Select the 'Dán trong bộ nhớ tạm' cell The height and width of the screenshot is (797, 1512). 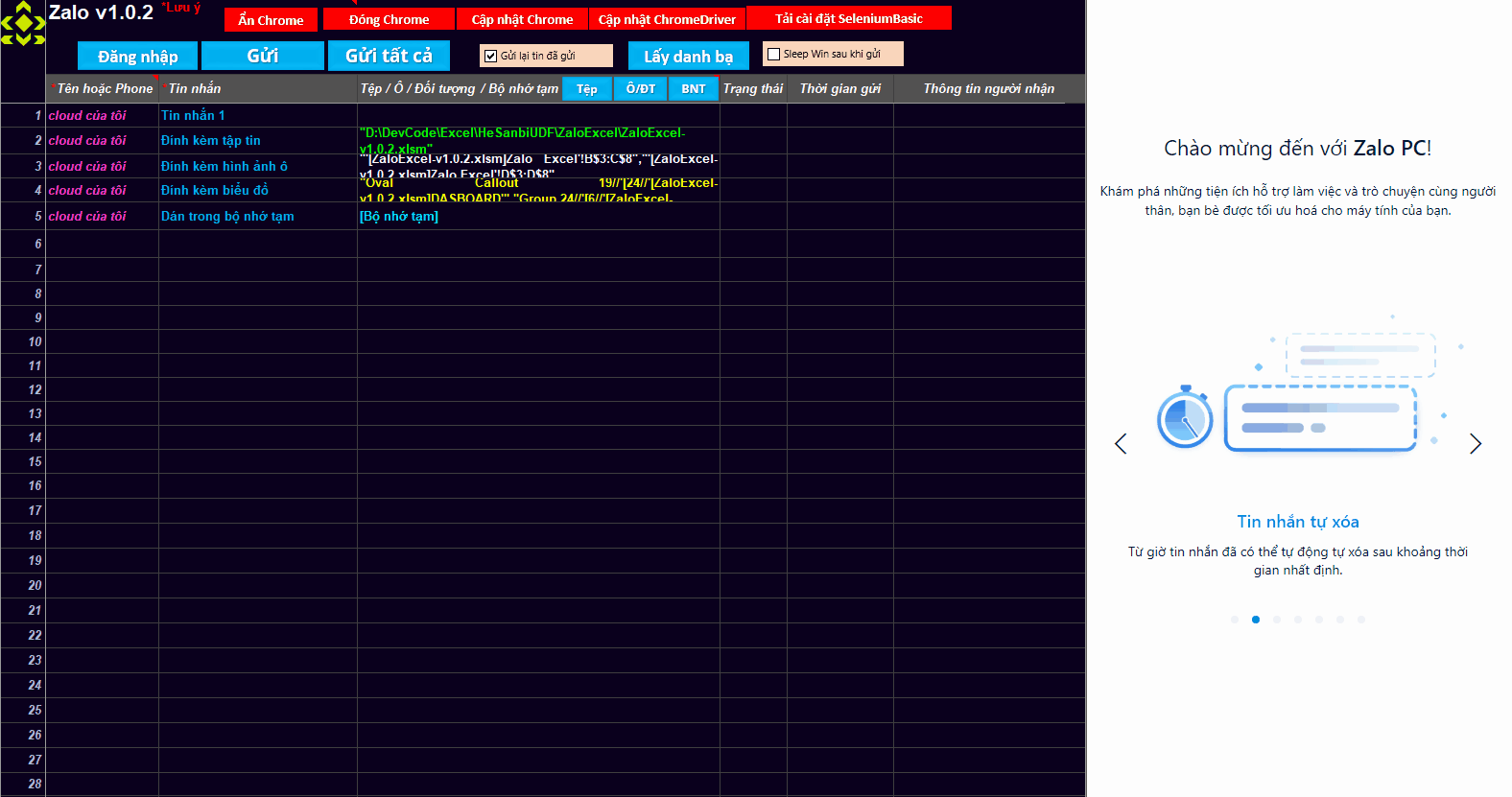tap(258, 216)
